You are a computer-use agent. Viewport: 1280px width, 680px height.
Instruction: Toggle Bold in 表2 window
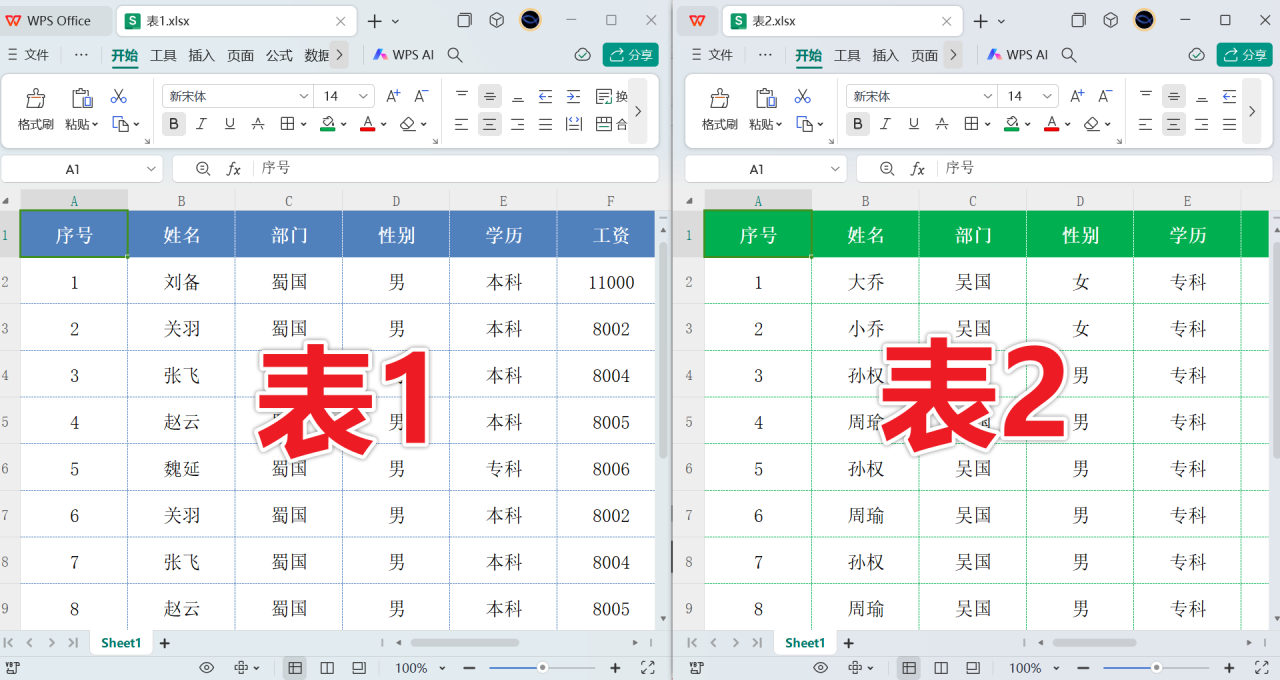[x=858, y=124]
